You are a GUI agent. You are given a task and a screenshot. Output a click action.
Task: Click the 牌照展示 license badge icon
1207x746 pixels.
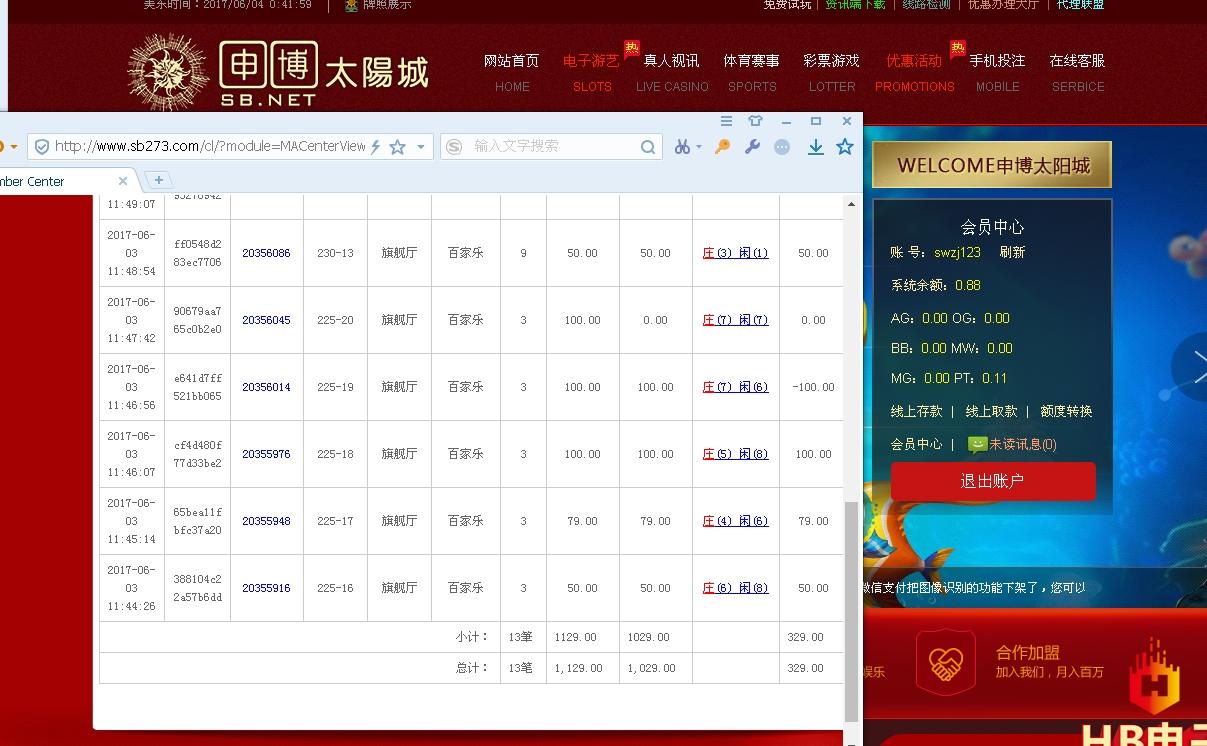[x=349, y=6]
